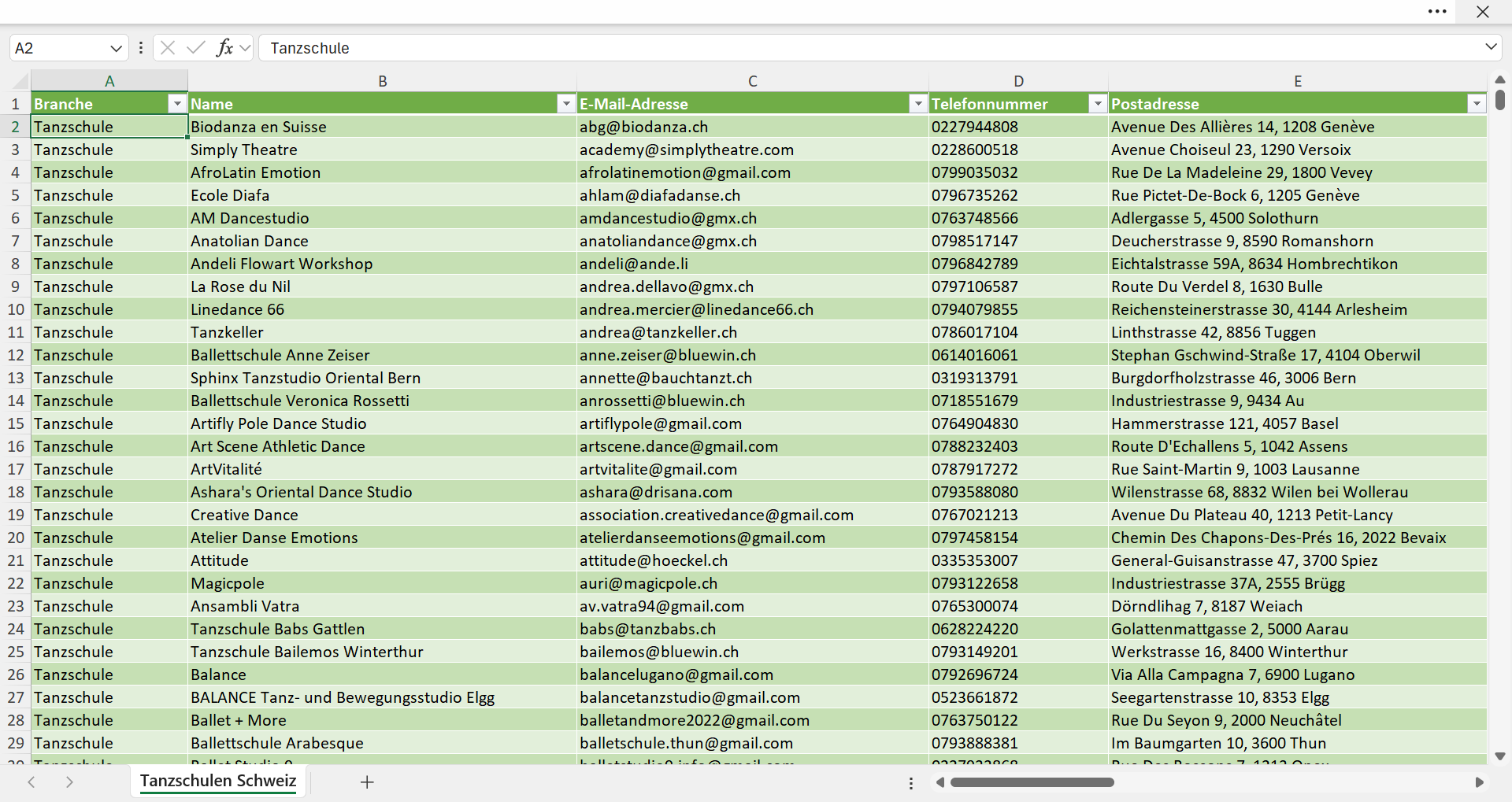This screenshot has width=1512, height=802.
Task: Select Ballettschule Arabesque cell
Action: point(383,743)
